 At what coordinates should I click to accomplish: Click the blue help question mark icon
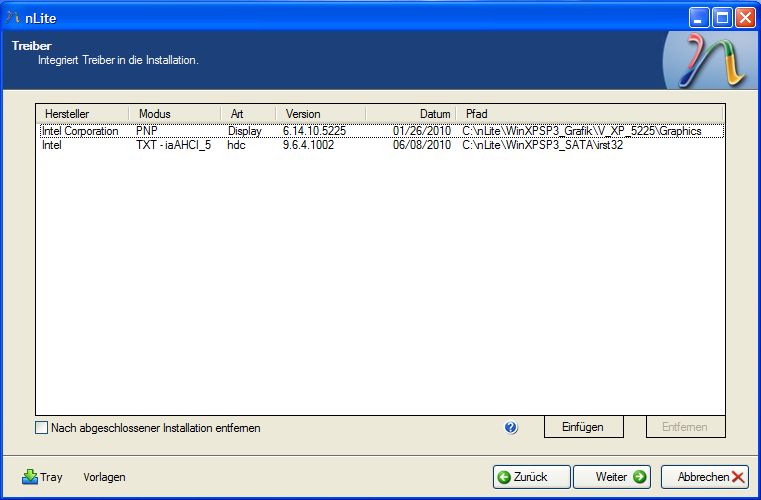coord(511,427)
